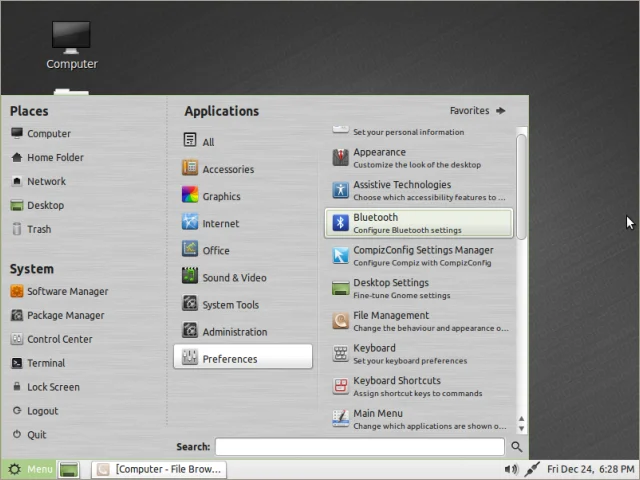Click the Show Desktop panel icon

[69, 469]
